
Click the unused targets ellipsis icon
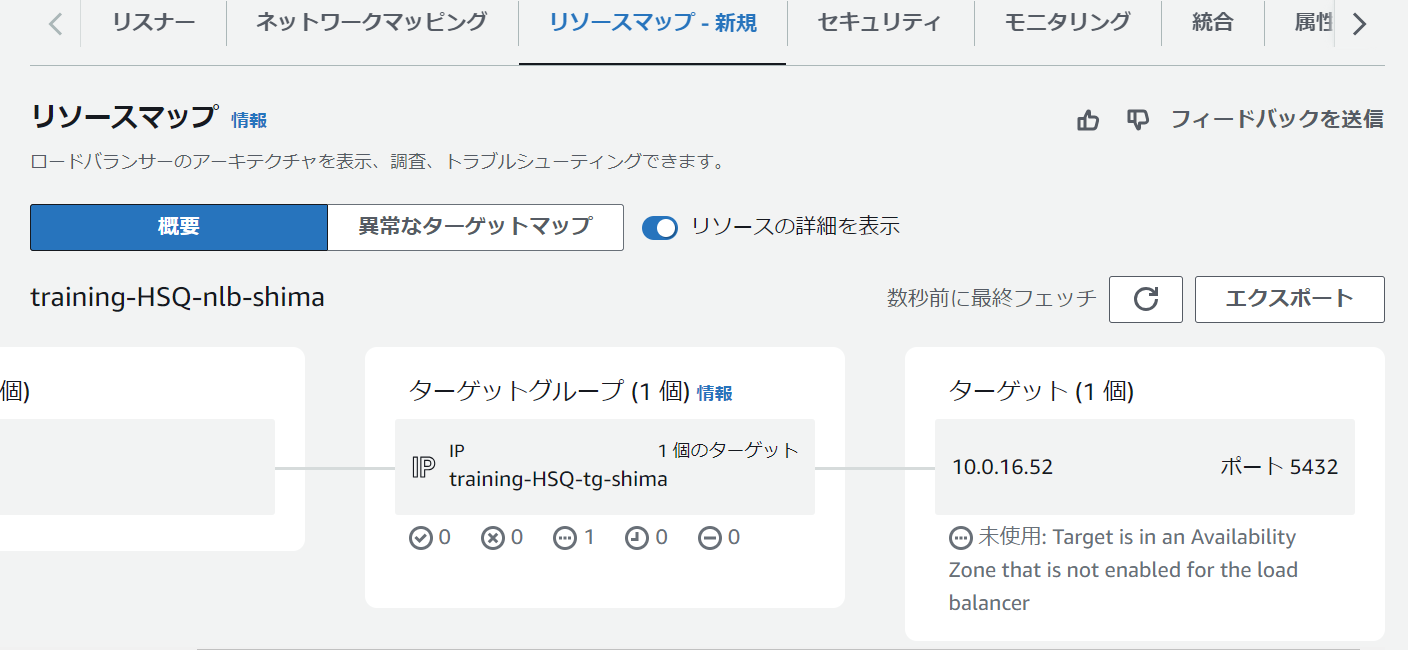click(x=564, y=538)
